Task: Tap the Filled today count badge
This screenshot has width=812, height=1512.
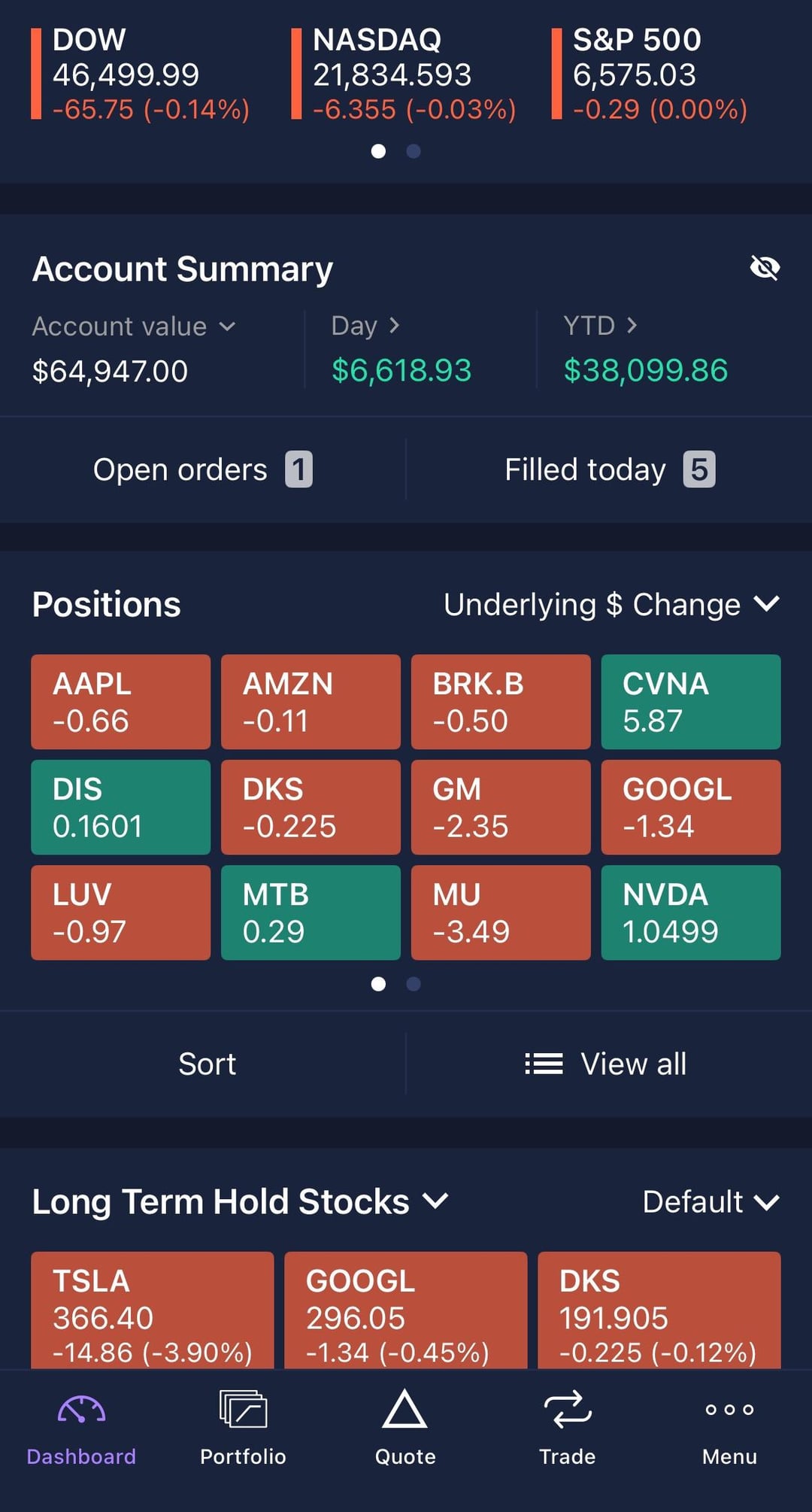Action: [x=698, y=469]
